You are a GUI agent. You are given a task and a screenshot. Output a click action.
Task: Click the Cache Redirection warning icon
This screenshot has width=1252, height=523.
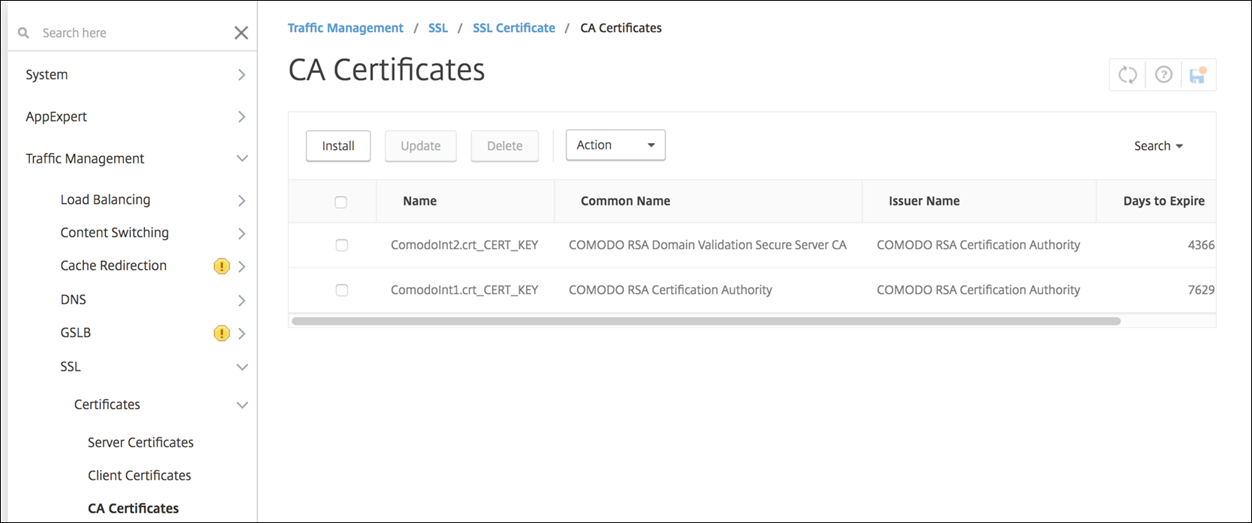pyautogui.click(x=222, y=266)
